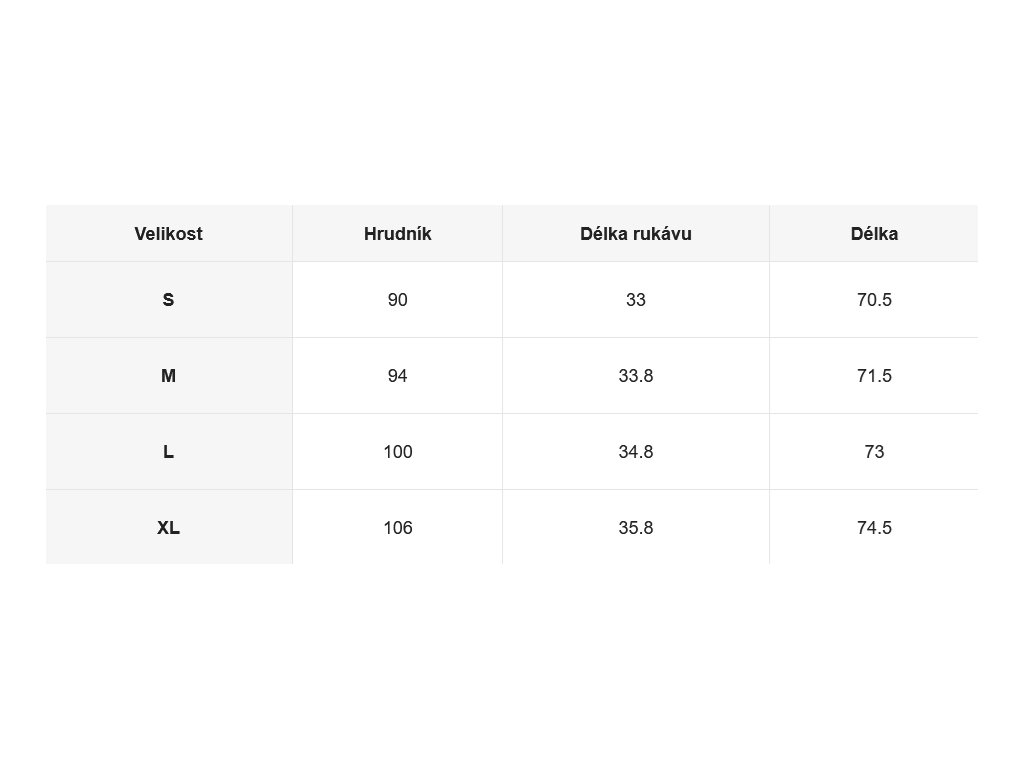Viewport: 1024px width, 768px height.
Task: Select length value 74.5
Action: 874,528
